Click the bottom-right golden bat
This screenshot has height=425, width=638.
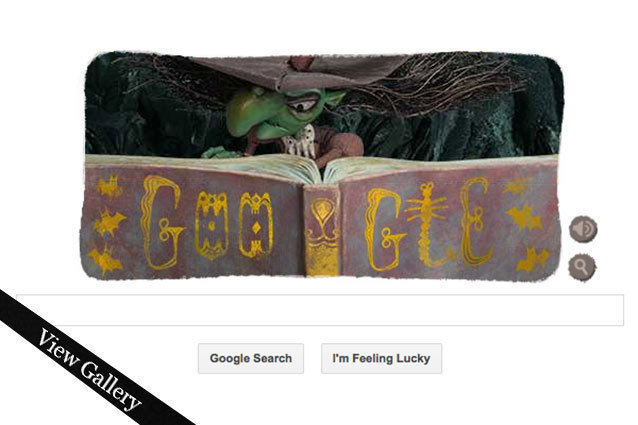[x=532, y=259]
